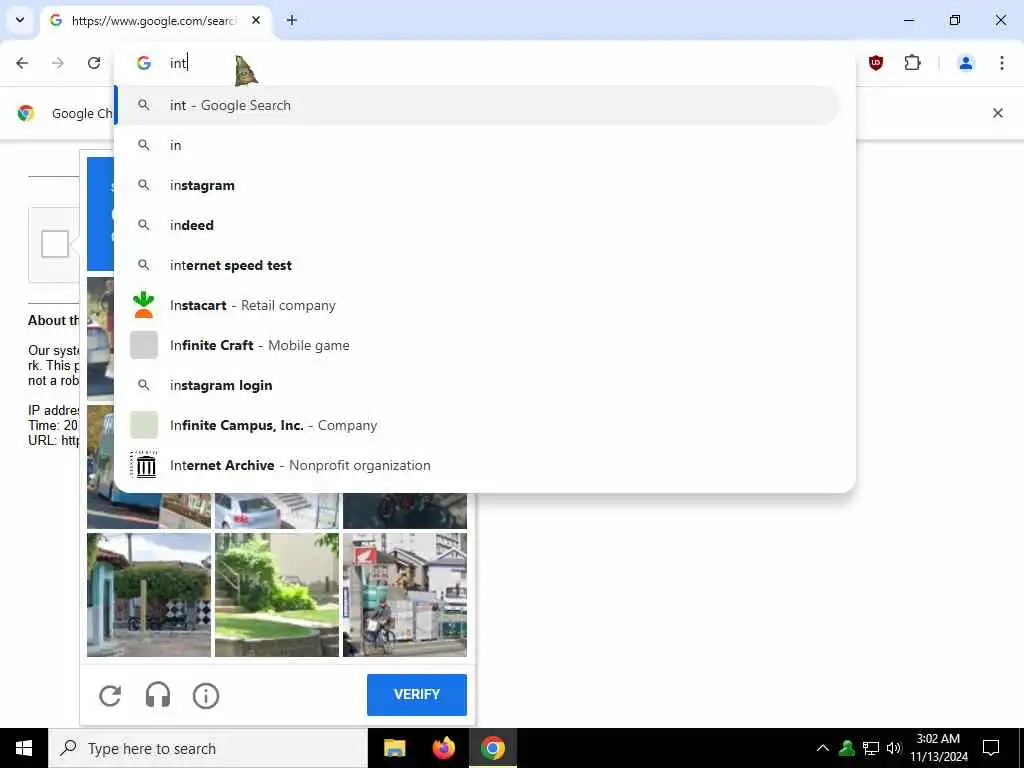Open the Extensions puzzle icon
Viewport: 1024px width, 768px height.
(912, 63)
